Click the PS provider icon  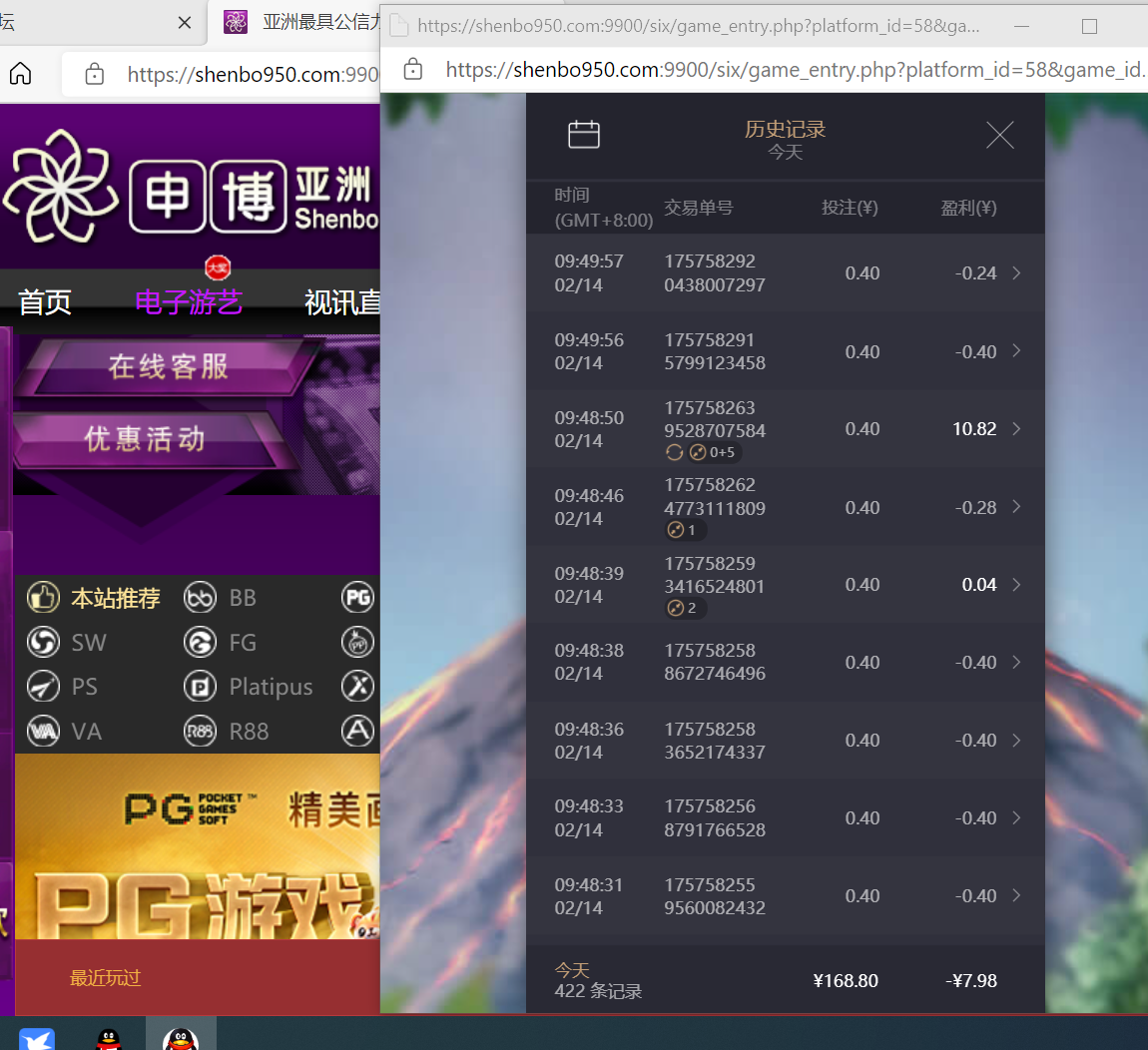tap(43, 686)
